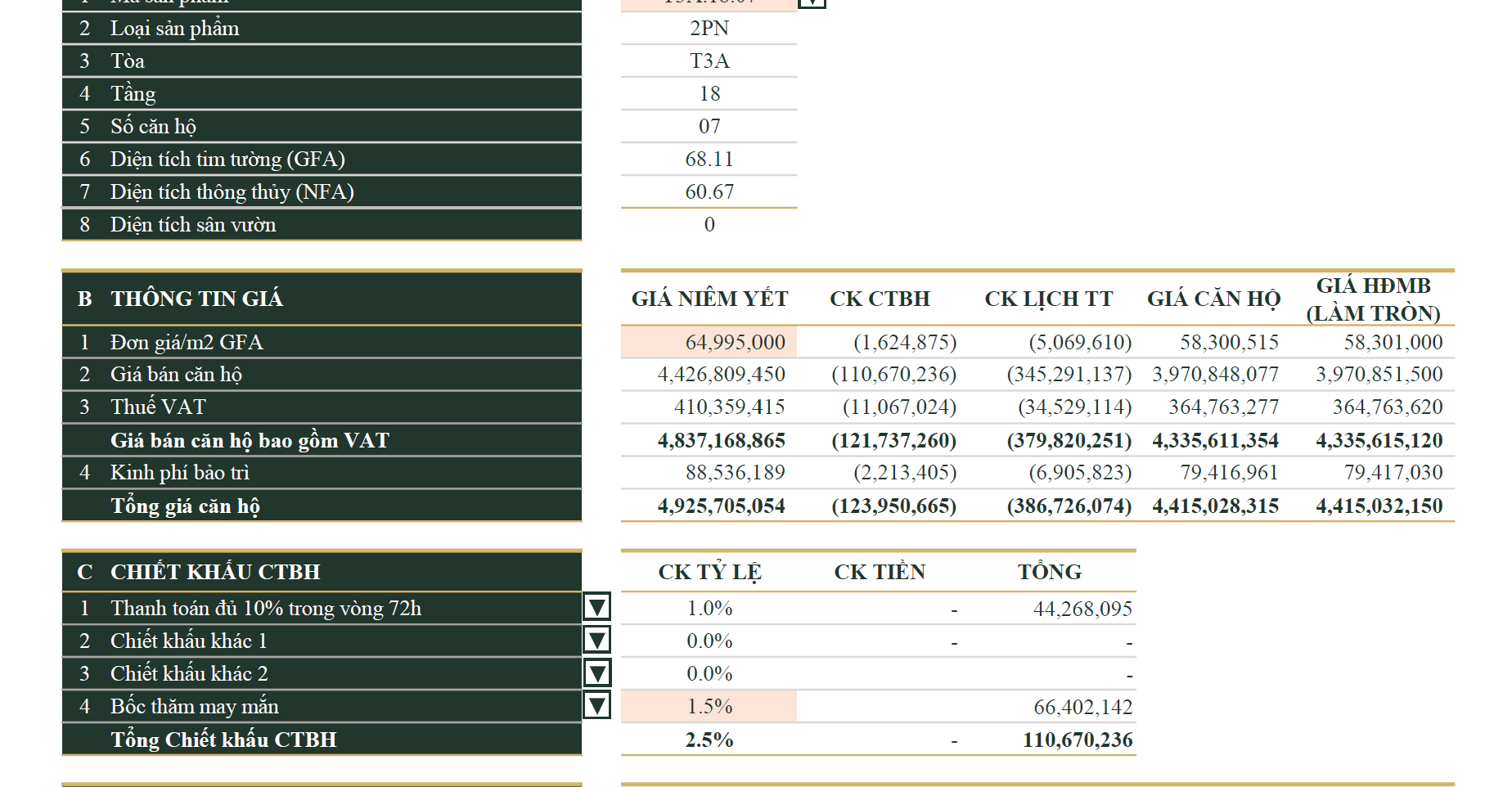The width and height of the screenshot is (1512, 787).
Task: Select the GIÁ NIÊM YẾT column header
Action: click(x=709, y=299)
